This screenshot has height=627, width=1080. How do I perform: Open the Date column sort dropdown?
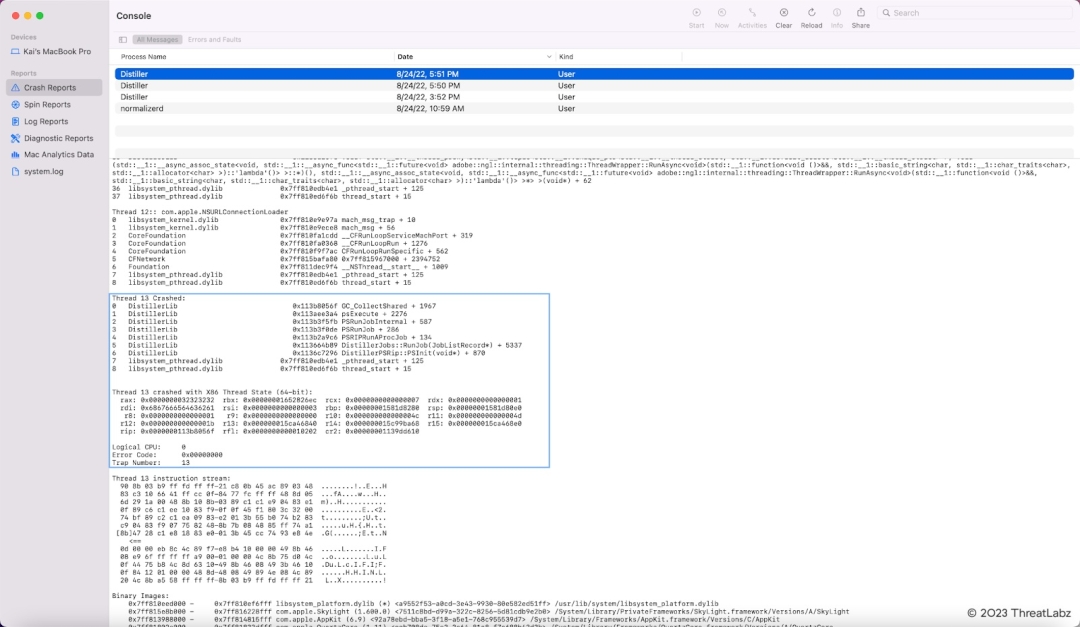click(x=547, y=57)
